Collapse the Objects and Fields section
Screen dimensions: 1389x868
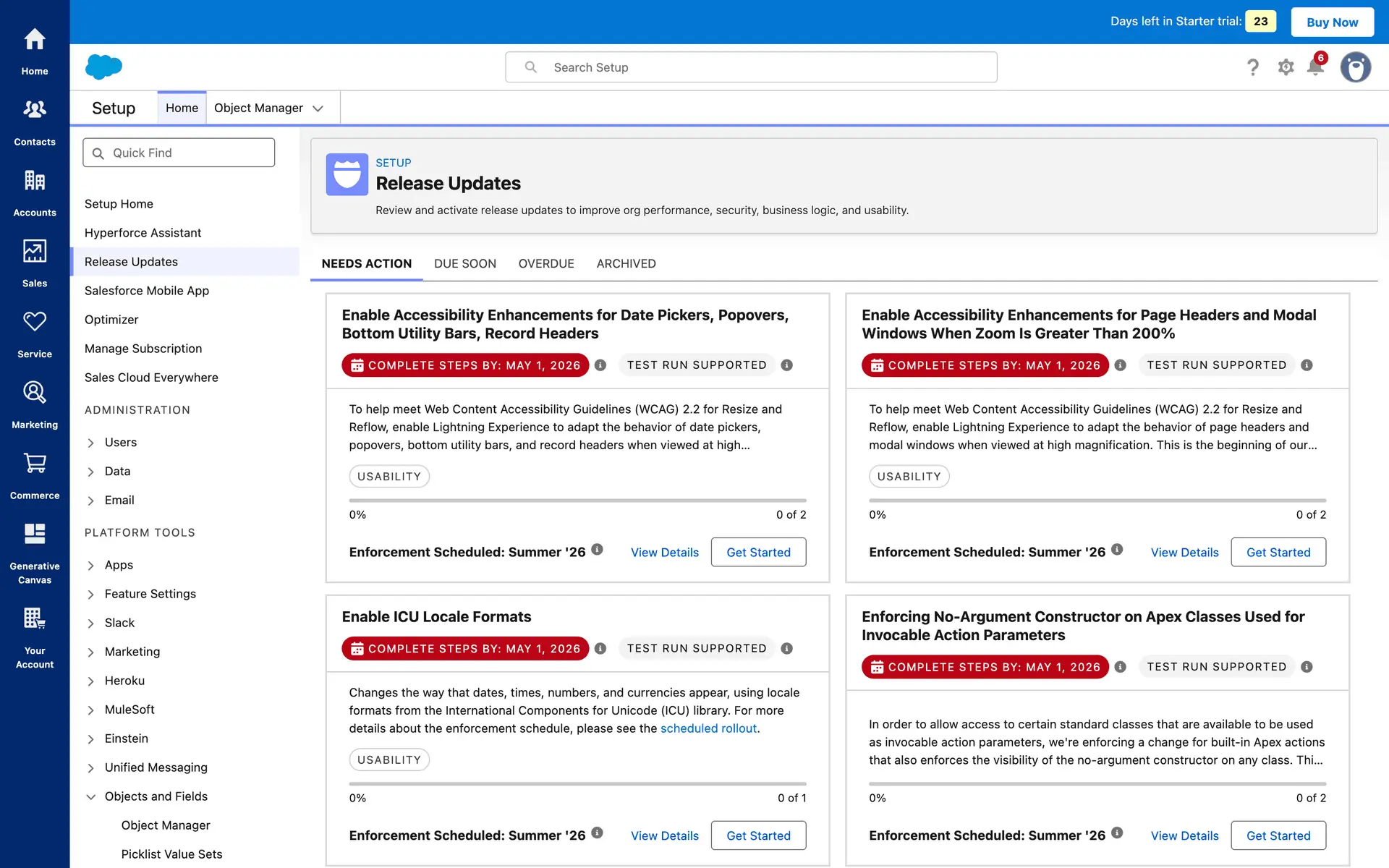pyautogui.click(x=90, y=797)
